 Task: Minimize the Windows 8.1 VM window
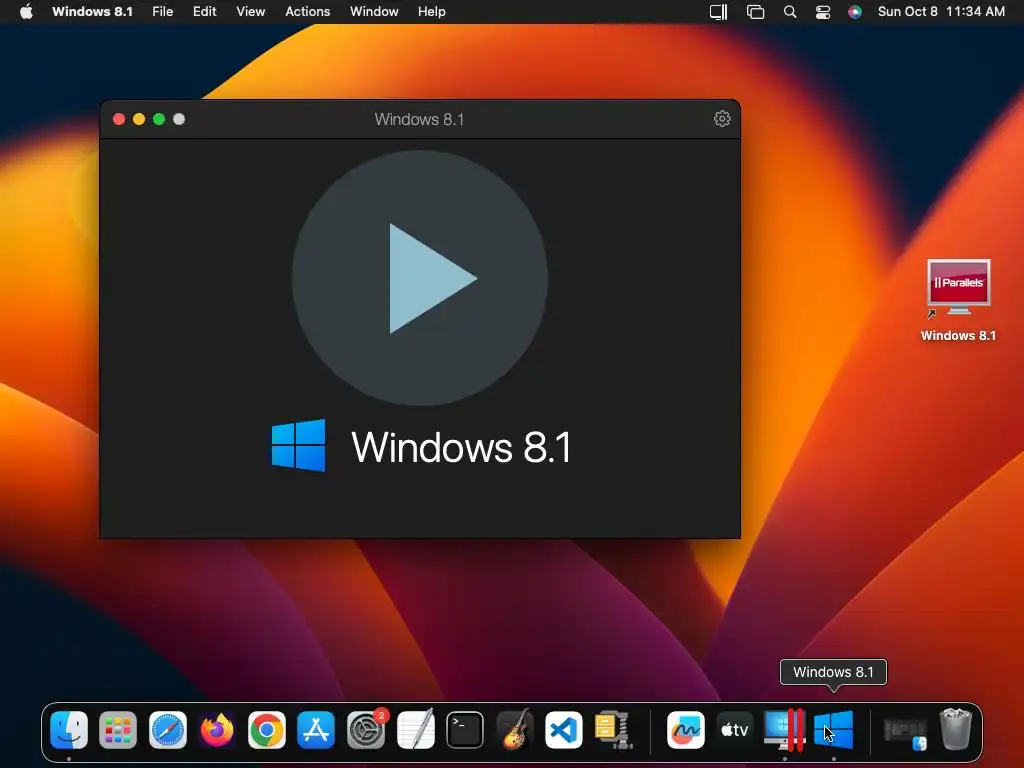[x=139, y=119]
